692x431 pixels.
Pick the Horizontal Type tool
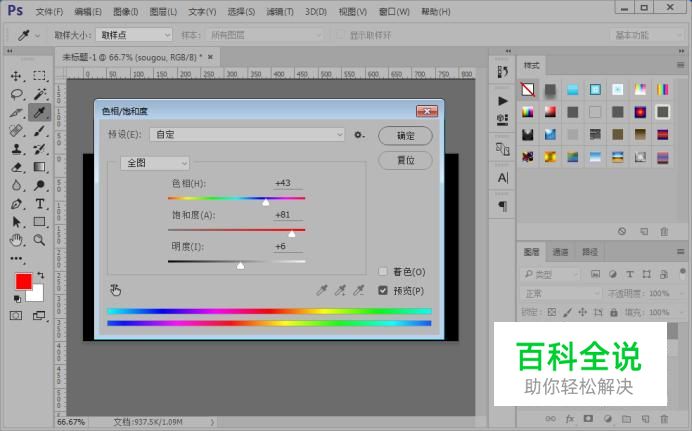click(x=40, y=204)
